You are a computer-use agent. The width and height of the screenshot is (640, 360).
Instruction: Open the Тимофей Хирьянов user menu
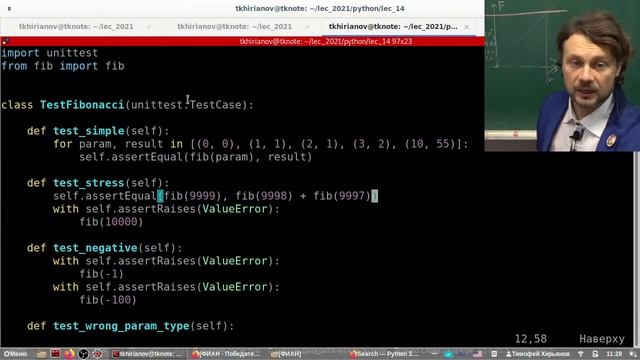pyautogui.click(x=538, y=354)
